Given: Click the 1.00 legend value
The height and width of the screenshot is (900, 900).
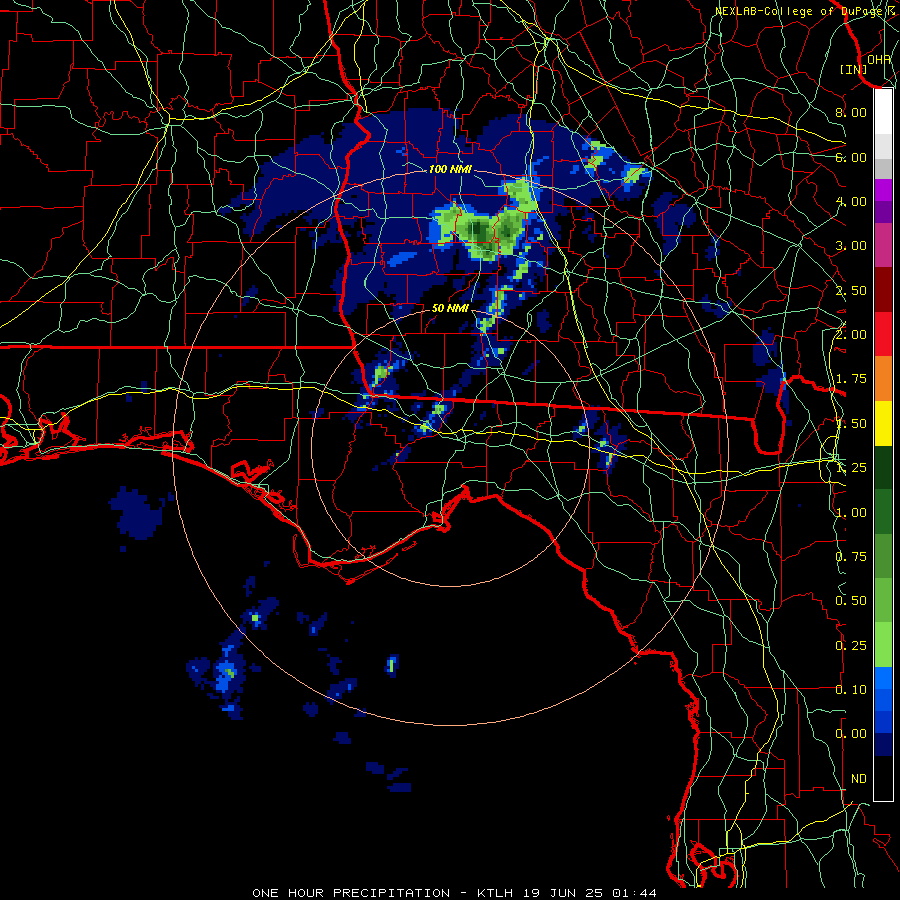Looking at the screenshot, I should (851, 513).
